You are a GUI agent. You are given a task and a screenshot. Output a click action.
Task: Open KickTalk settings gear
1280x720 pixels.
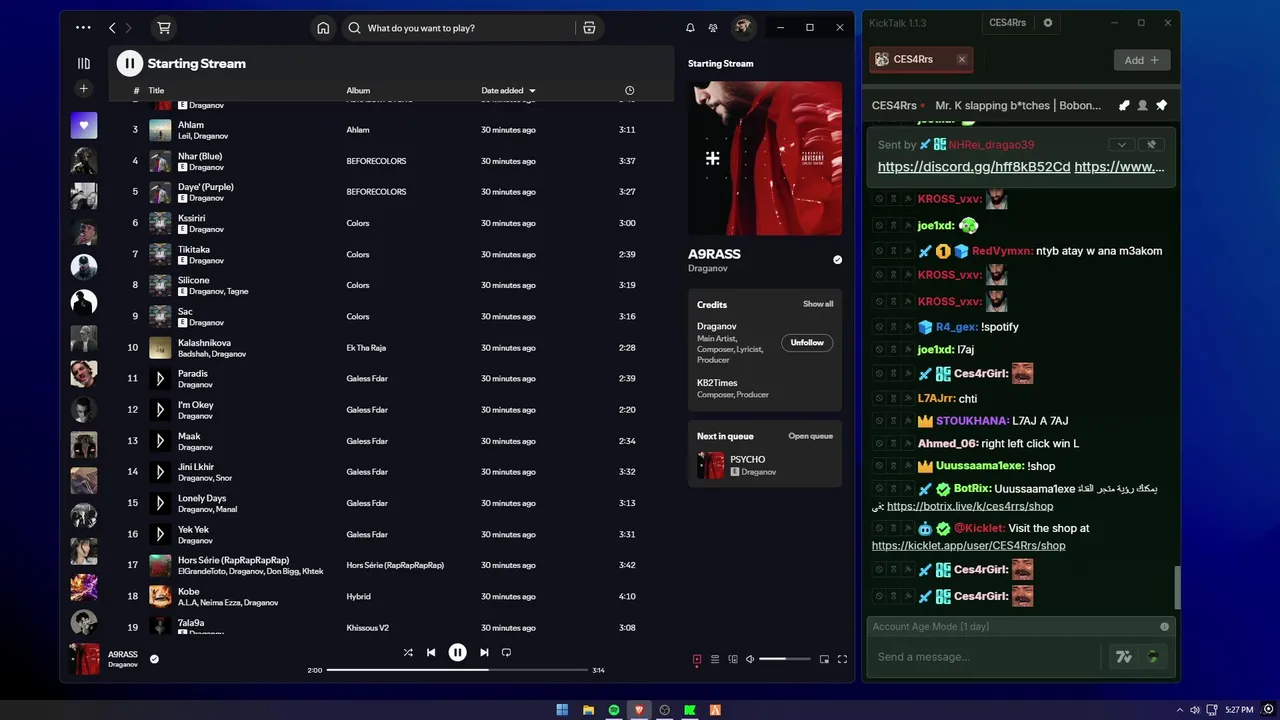(1048, 22)
